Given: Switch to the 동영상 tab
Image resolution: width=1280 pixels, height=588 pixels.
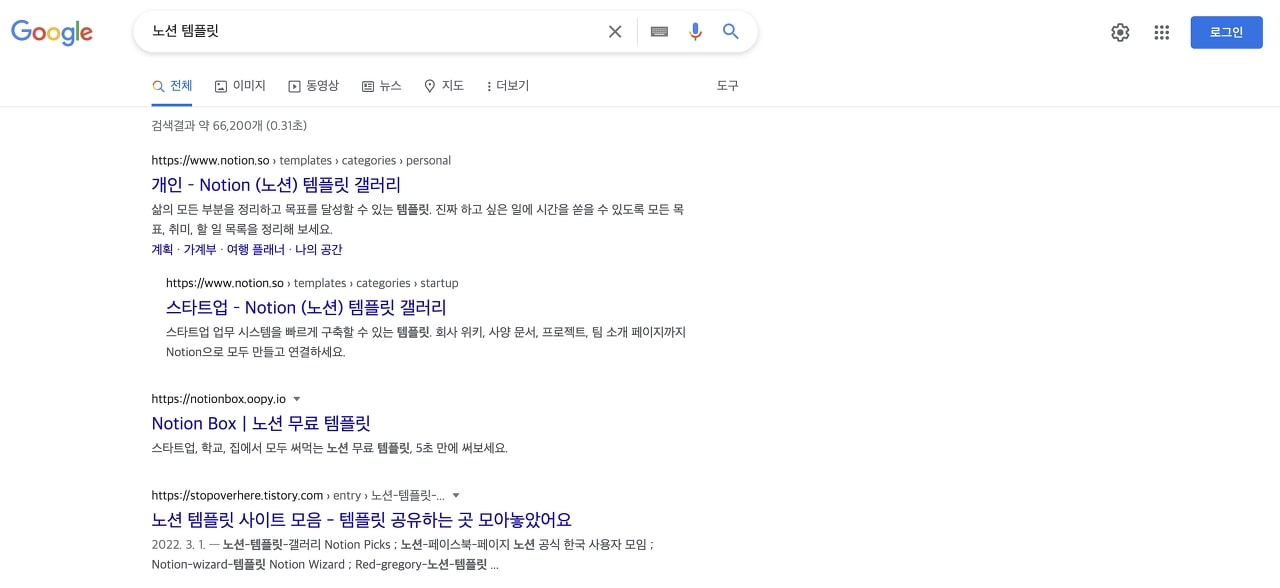Looking at the screenshot, I should coord(313,86).
